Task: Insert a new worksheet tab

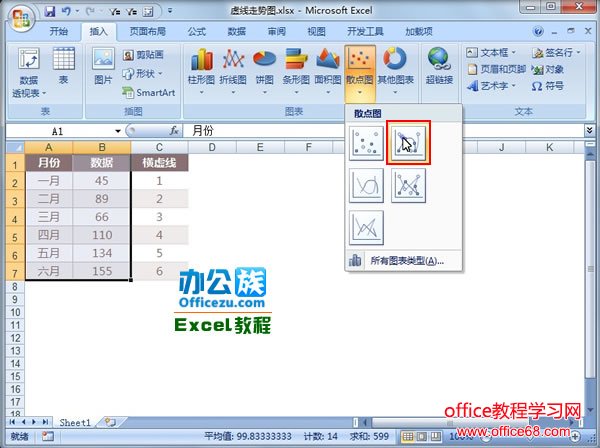Action: pos(110,422)
